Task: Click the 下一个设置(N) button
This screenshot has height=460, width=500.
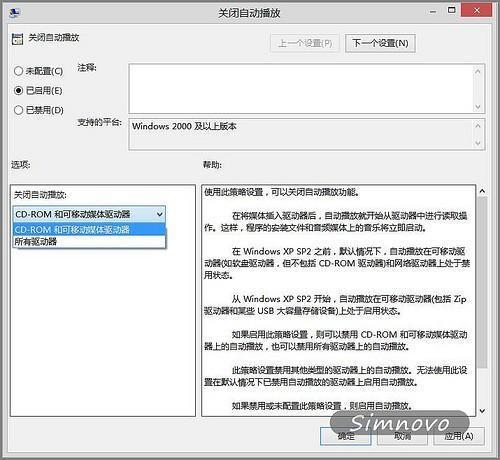Action: click(x=380, y=43)
